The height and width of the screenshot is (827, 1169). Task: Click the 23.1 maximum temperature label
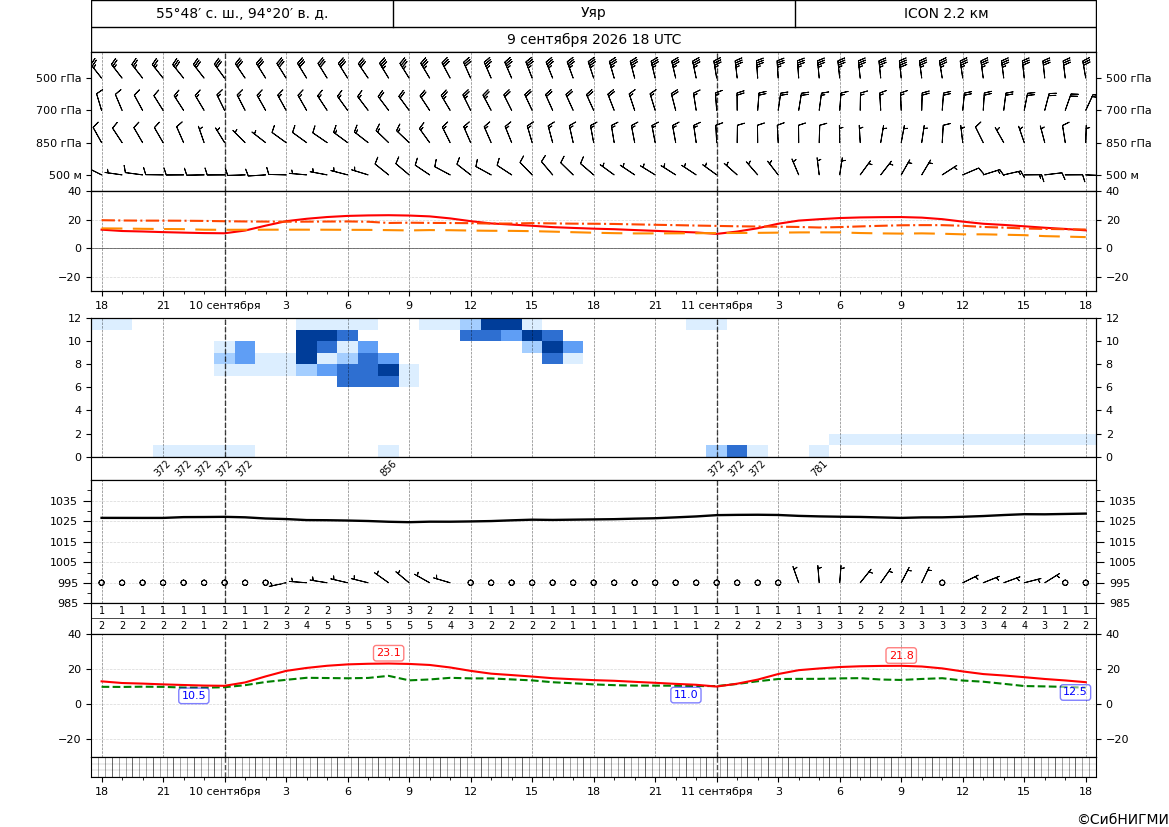pyautogui.click(x=388, y=653)
